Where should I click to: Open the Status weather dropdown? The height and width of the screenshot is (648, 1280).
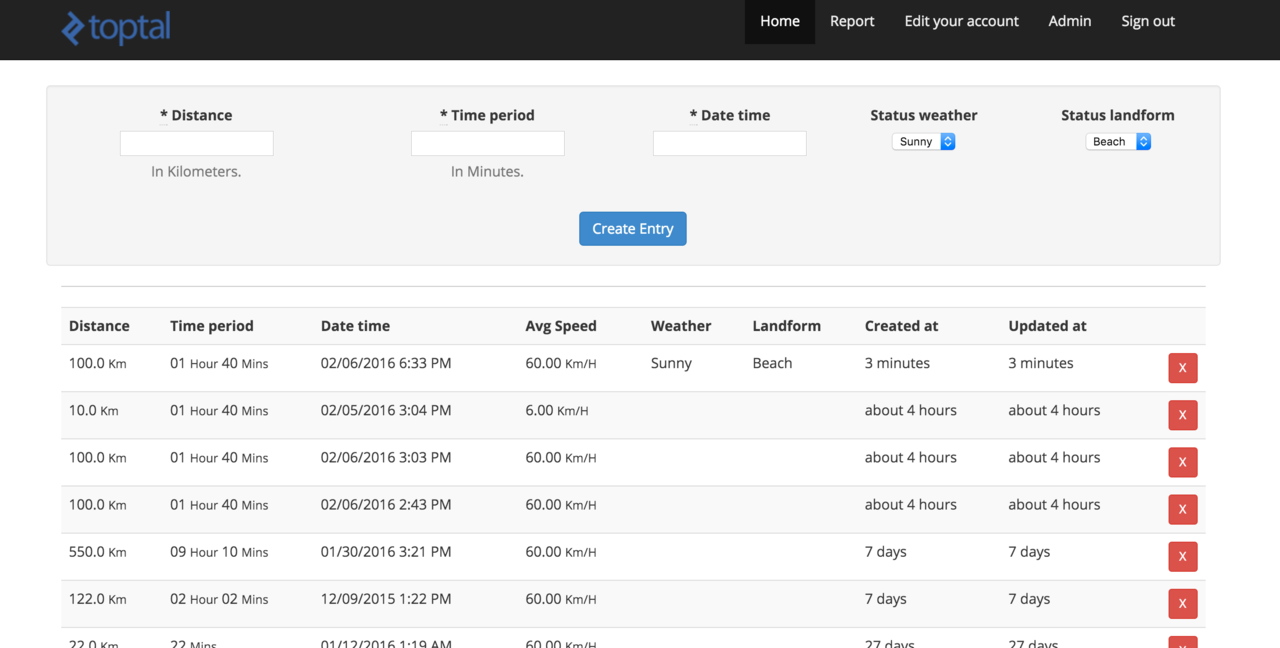coord(923,142)
